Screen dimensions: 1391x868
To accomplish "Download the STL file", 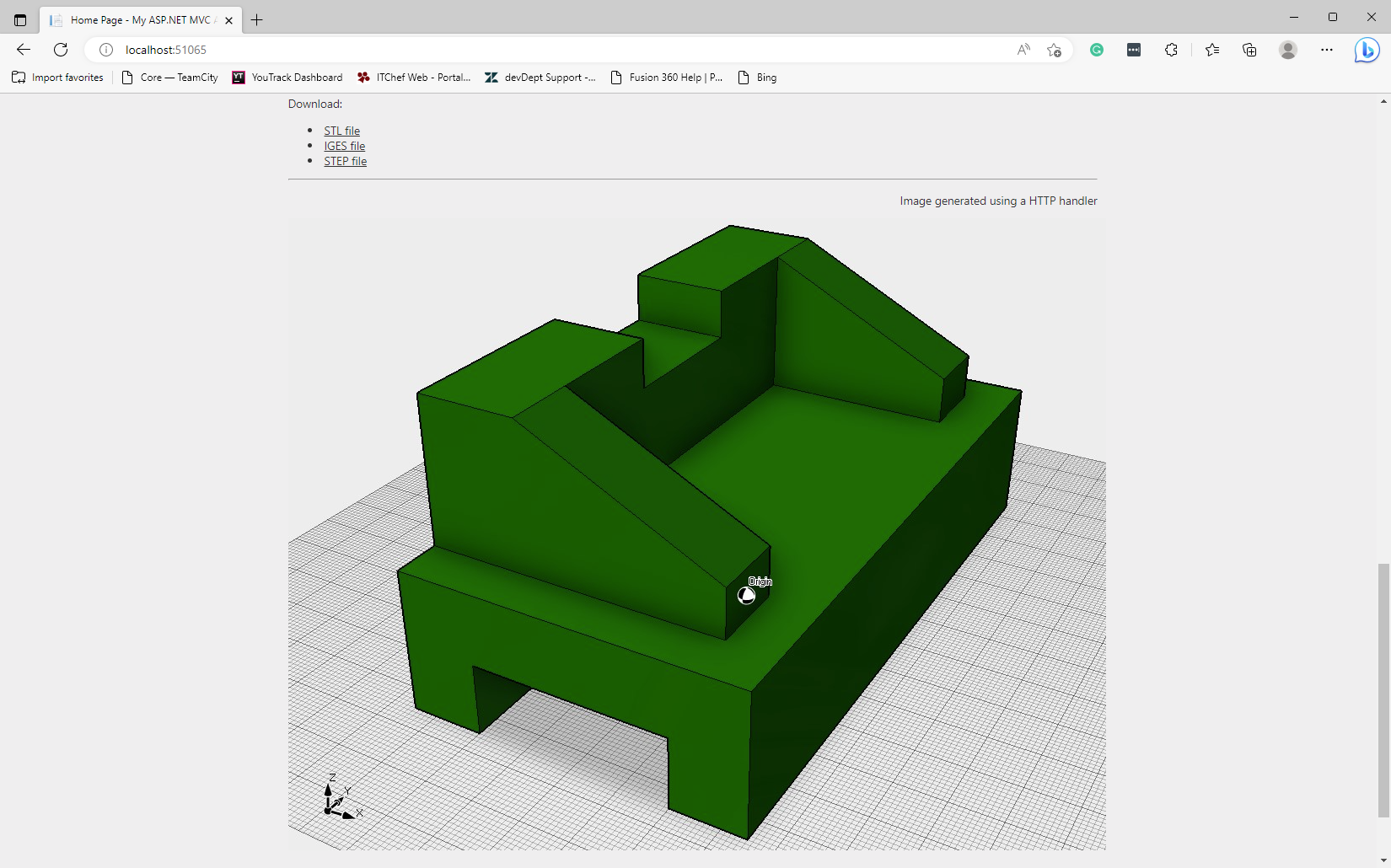I will click(x=341, y=131).
